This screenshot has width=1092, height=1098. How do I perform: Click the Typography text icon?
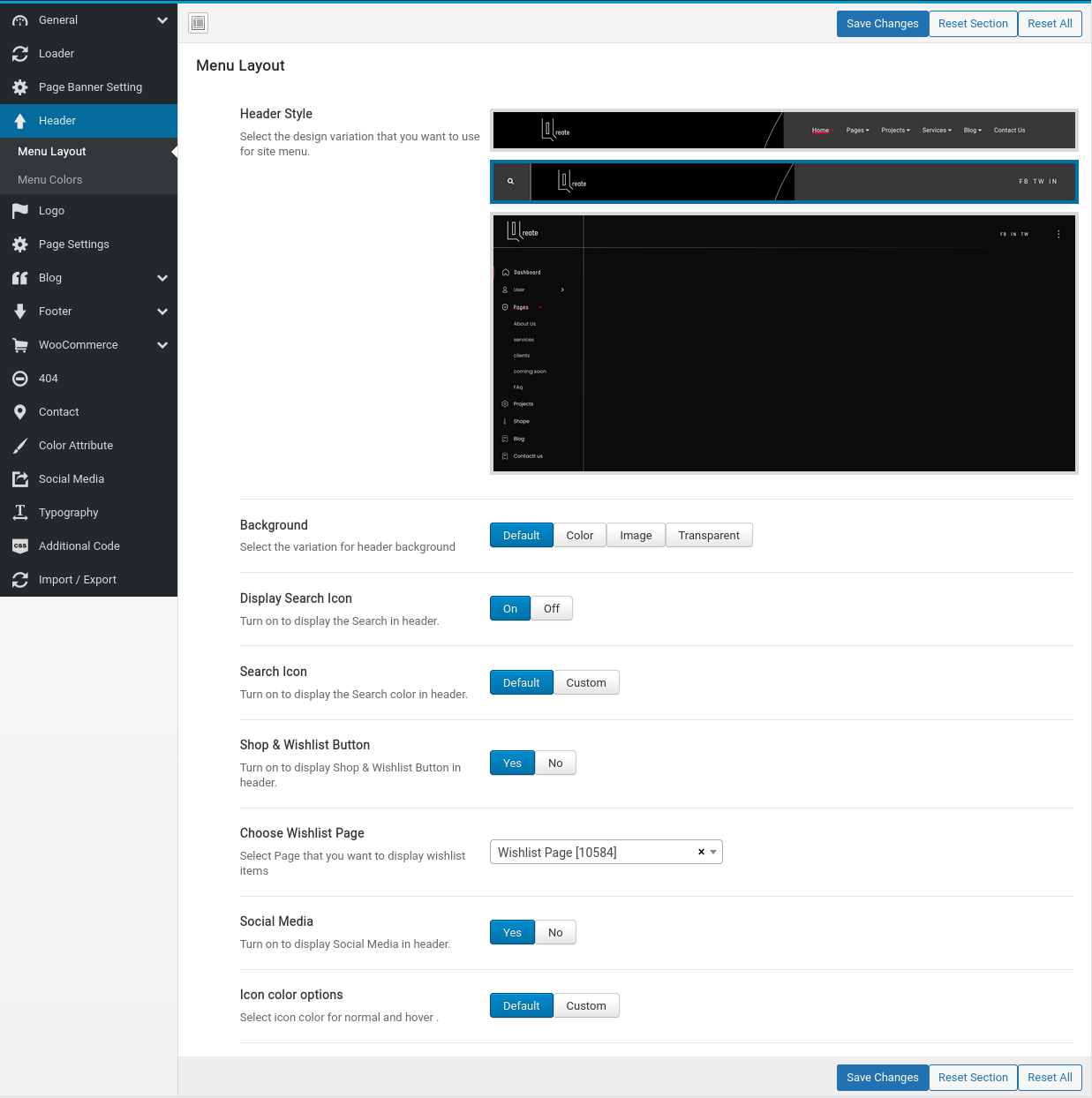[x=20, y=513]
